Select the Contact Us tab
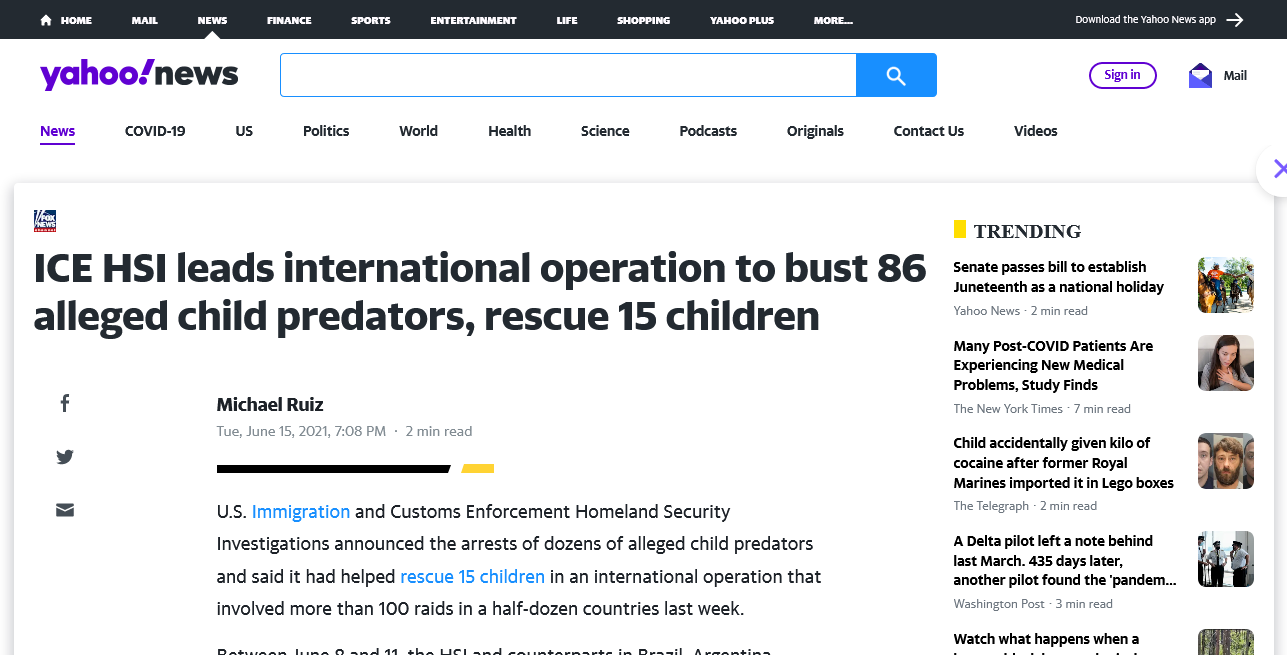 click(929, 131)
